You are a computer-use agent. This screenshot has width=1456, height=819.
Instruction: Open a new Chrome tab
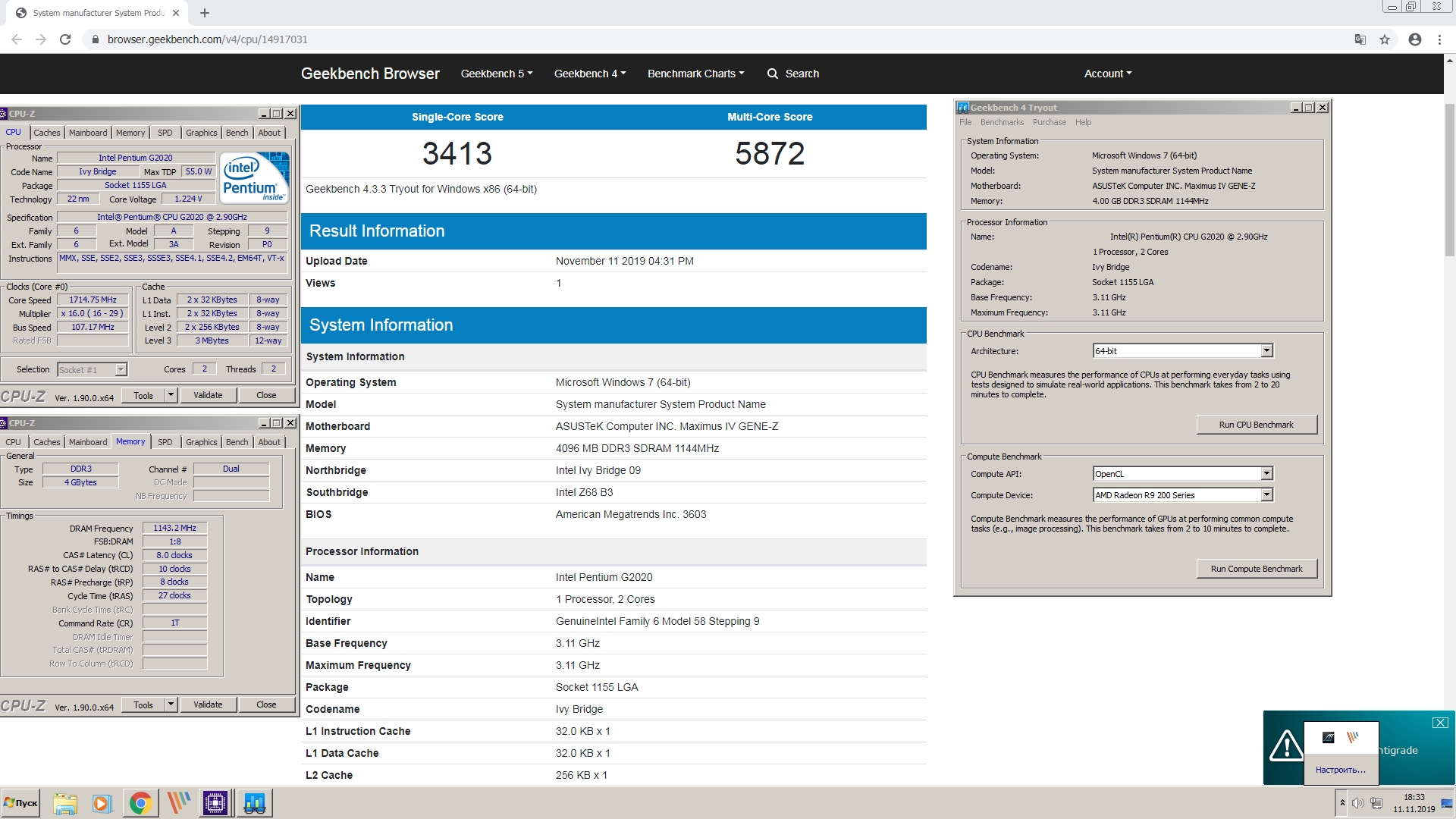tap(205, 13)
